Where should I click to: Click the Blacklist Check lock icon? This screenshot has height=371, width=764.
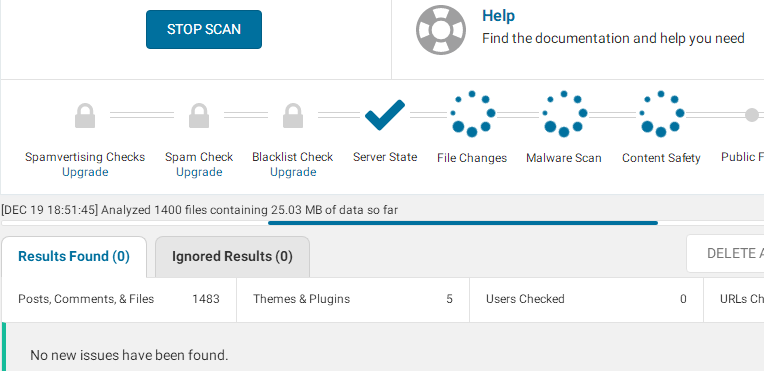coord(293,116)
